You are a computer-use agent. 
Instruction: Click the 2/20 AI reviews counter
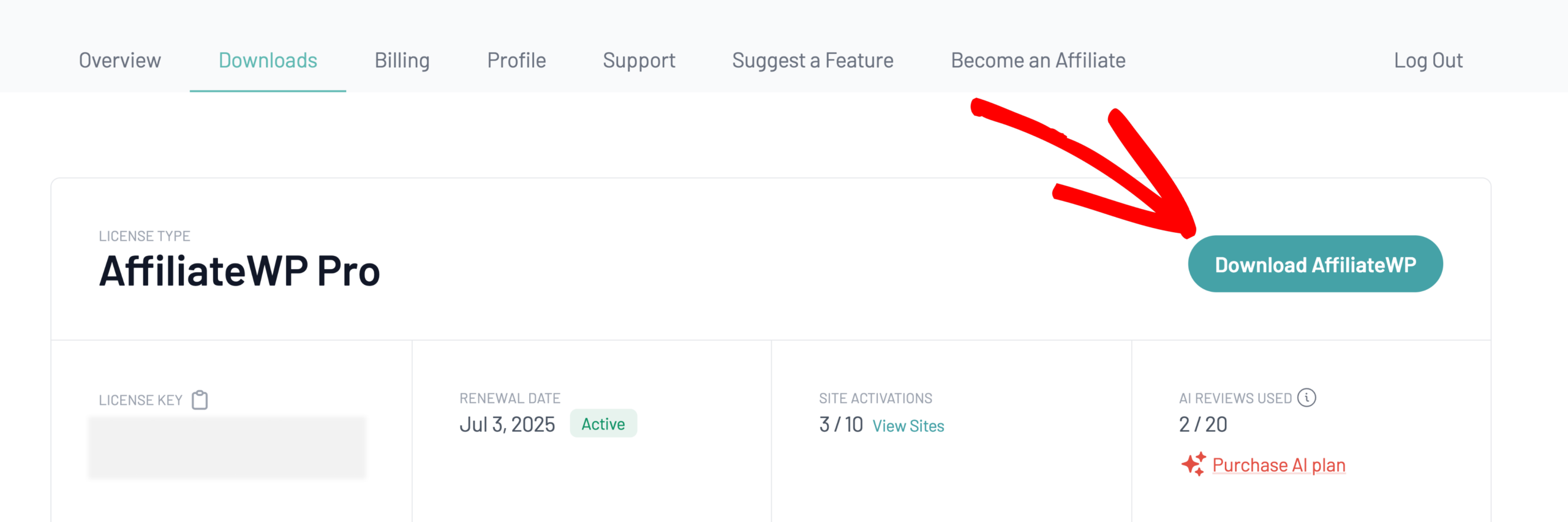coord(1203,423)
